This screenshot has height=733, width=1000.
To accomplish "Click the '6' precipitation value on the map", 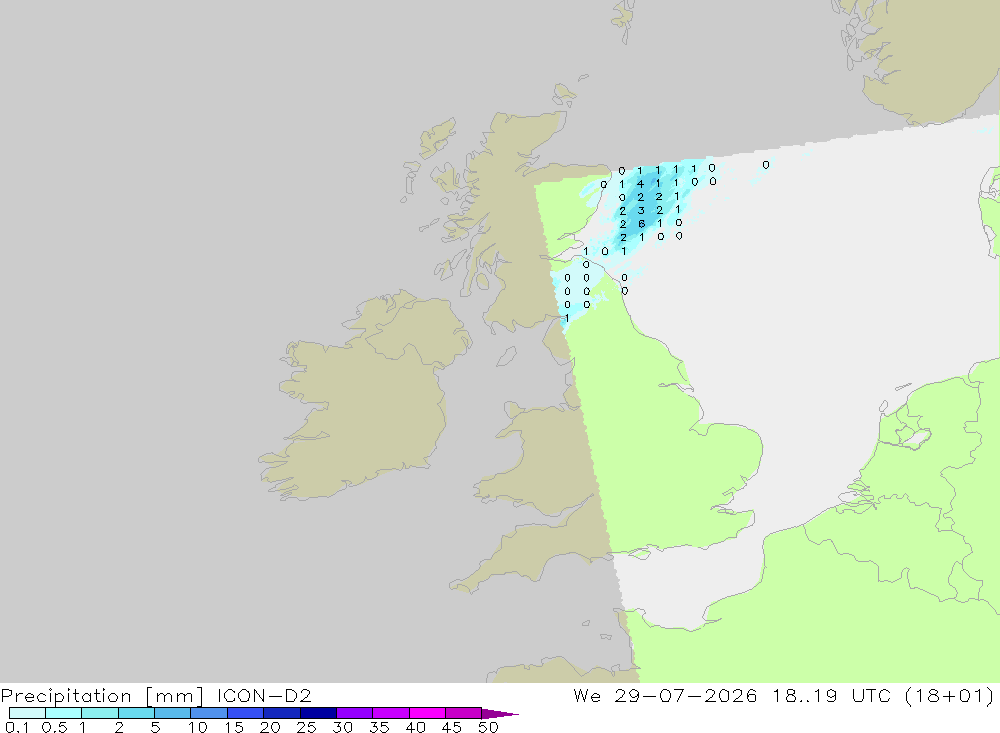I will click(642, 224).
